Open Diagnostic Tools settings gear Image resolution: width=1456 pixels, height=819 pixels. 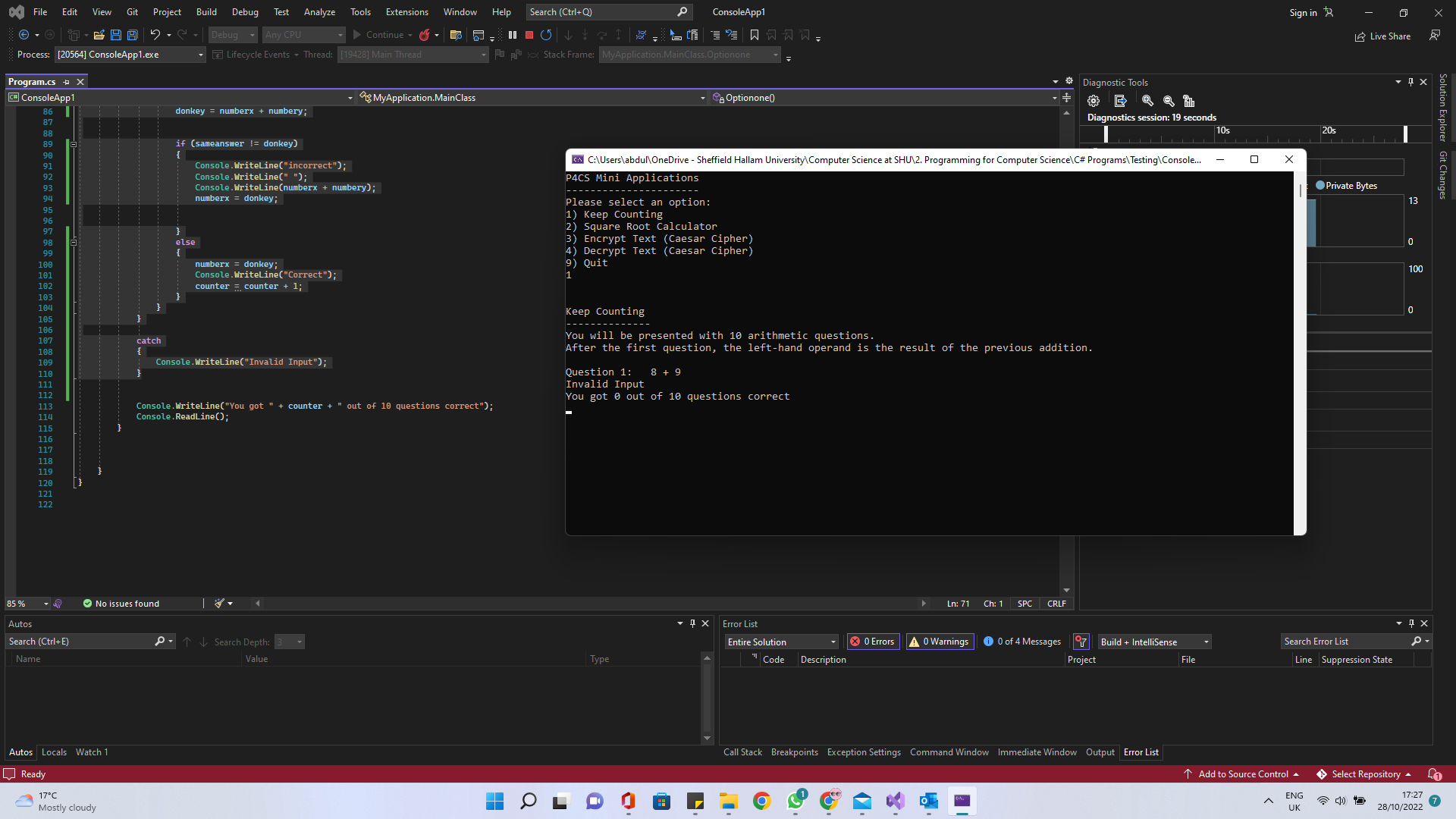click(1094, 101)
